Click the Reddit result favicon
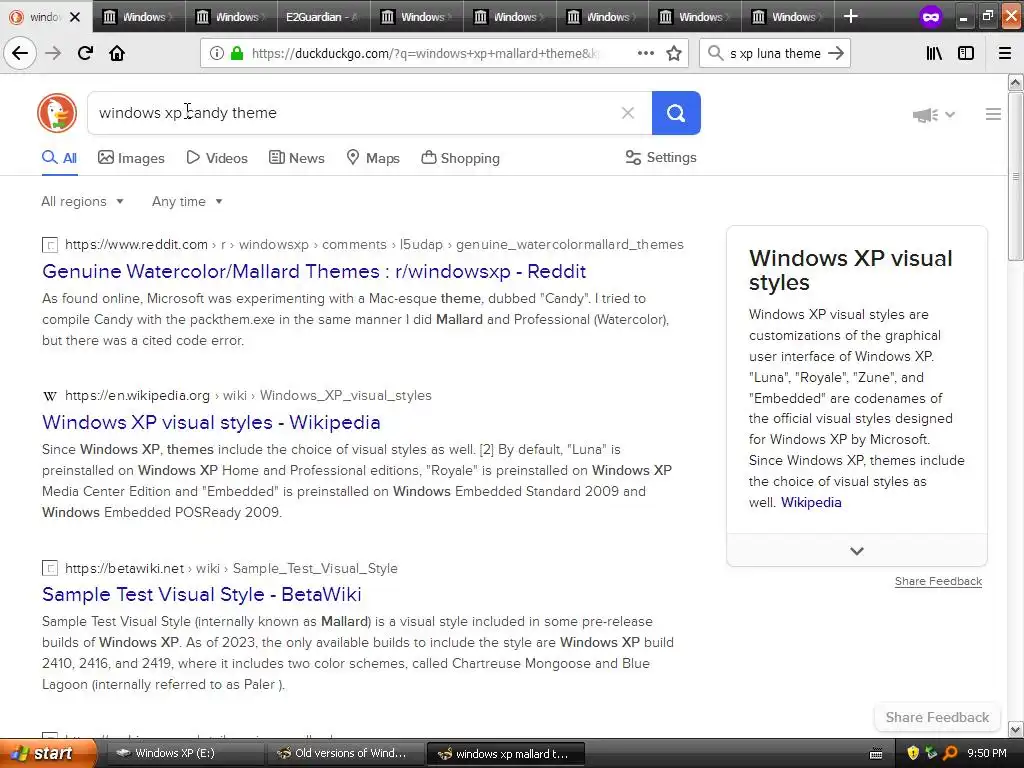Viewport: 1024px width, 768px height. pyautogui.click(x=50, y=245)
